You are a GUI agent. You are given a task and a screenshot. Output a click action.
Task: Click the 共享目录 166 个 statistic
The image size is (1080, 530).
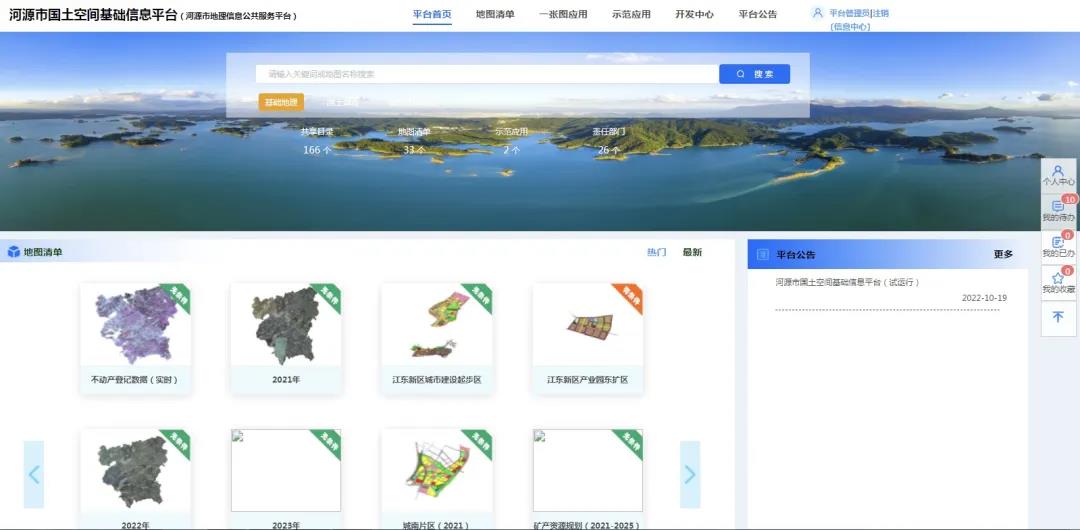coord(317,141)
